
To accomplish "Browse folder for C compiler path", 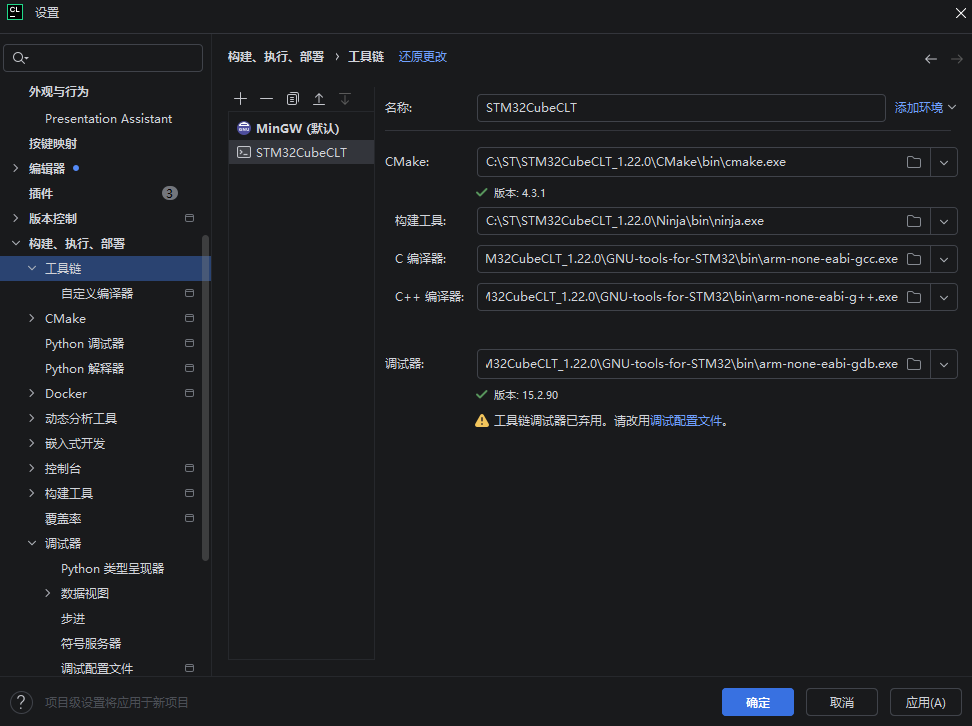I will pos(914,259).
